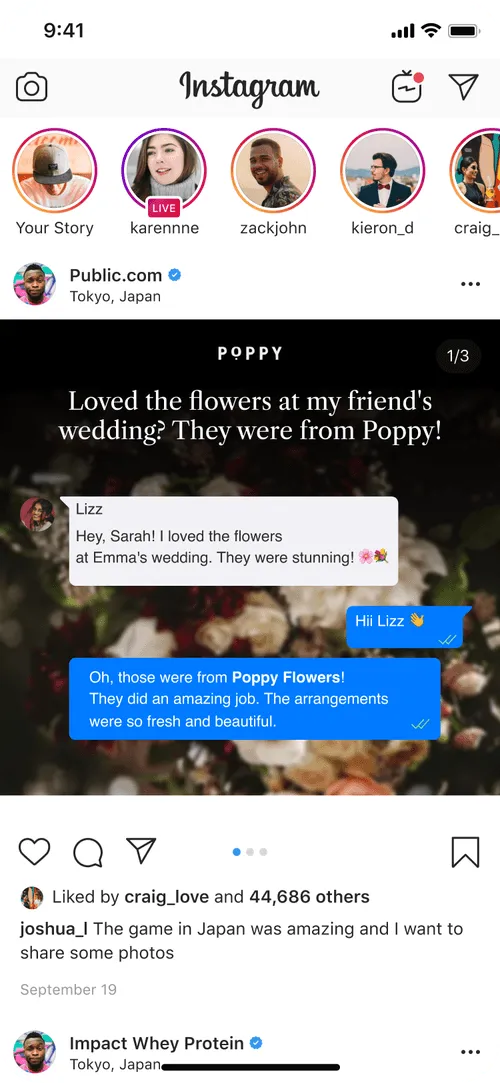Open direct messages paper plane icon
500x1083 pixels.
tap(463, 86)
